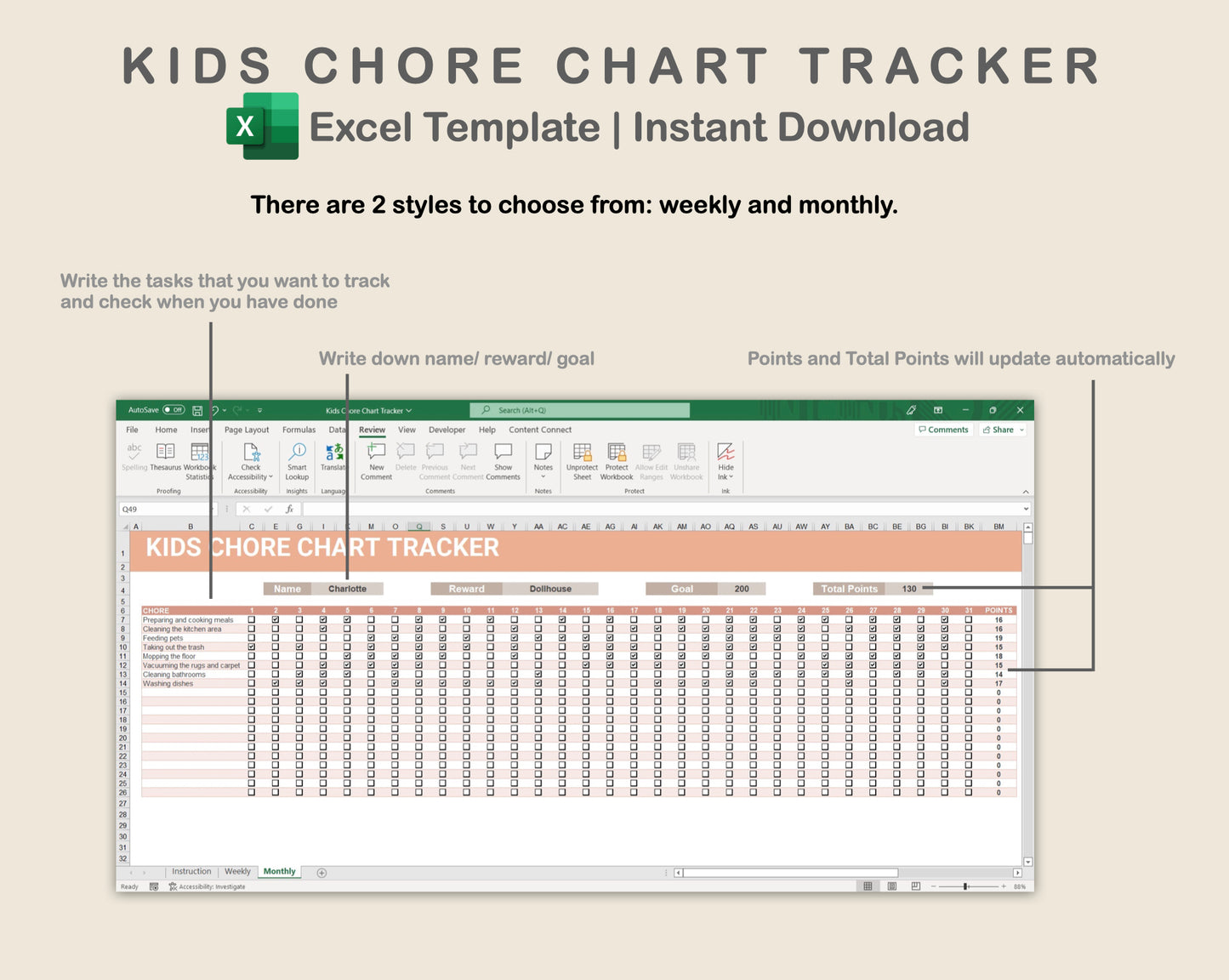Insert a New Comment
Viewport: 1229px width, 980px height.
[375, 459]
